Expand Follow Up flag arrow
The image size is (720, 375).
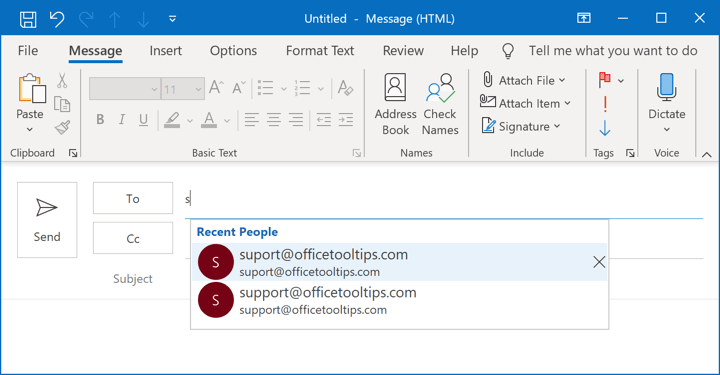621,81
